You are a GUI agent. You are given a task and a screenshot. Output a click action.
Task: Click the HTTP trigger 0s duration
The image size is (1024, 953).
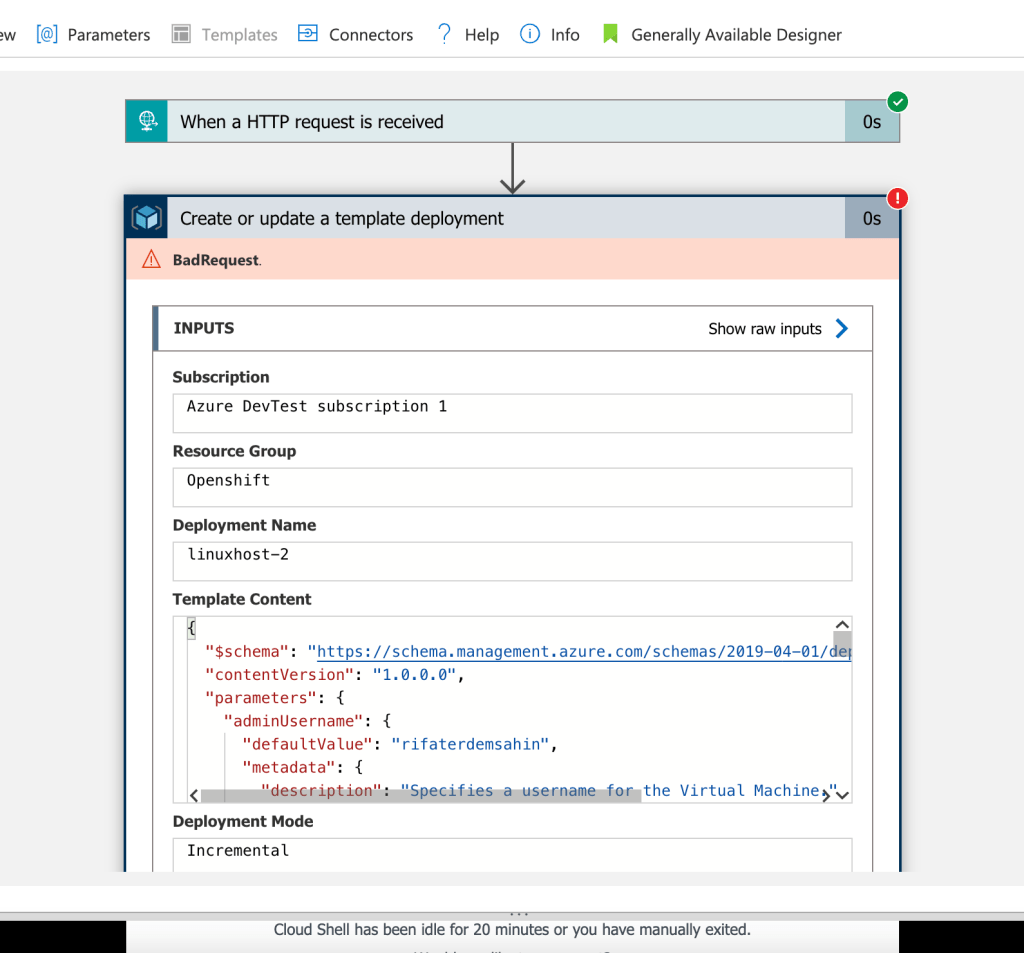[872, 122]
